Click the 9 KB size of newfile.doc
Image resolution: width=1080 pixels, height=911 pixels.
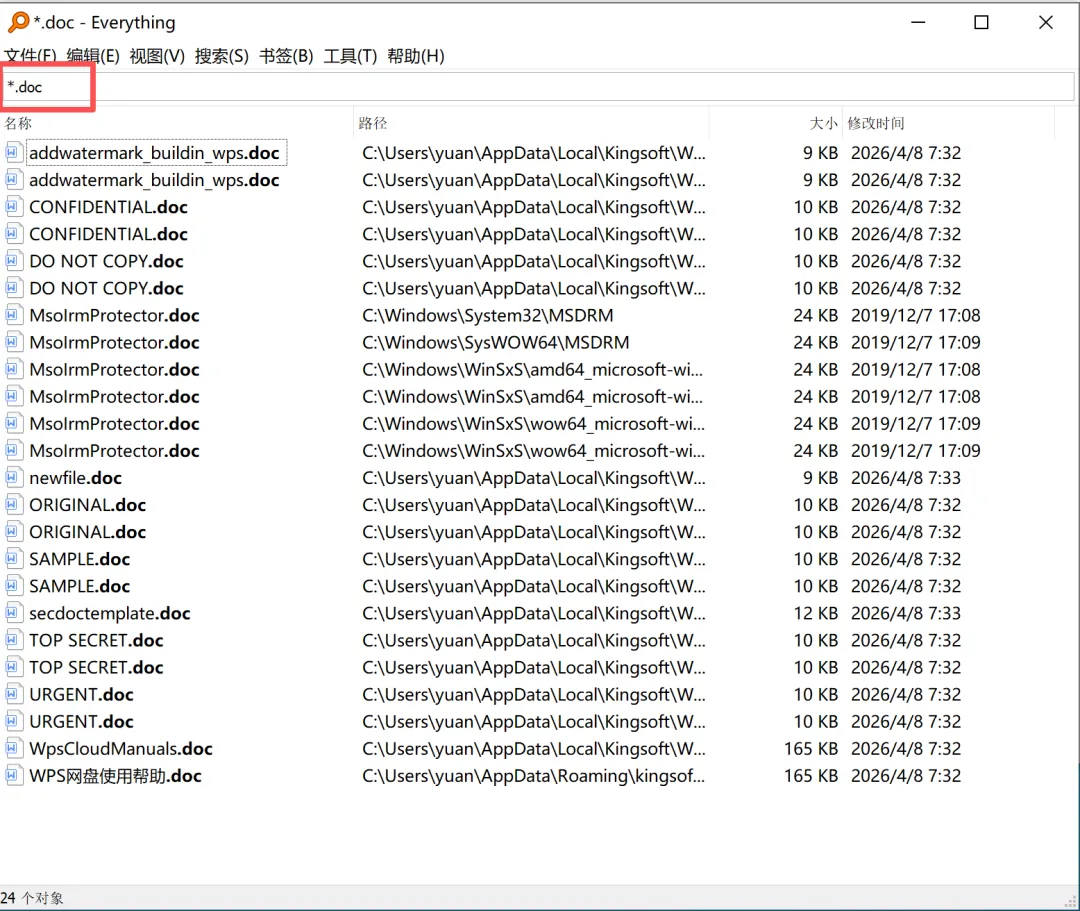[x=820, y=478]
